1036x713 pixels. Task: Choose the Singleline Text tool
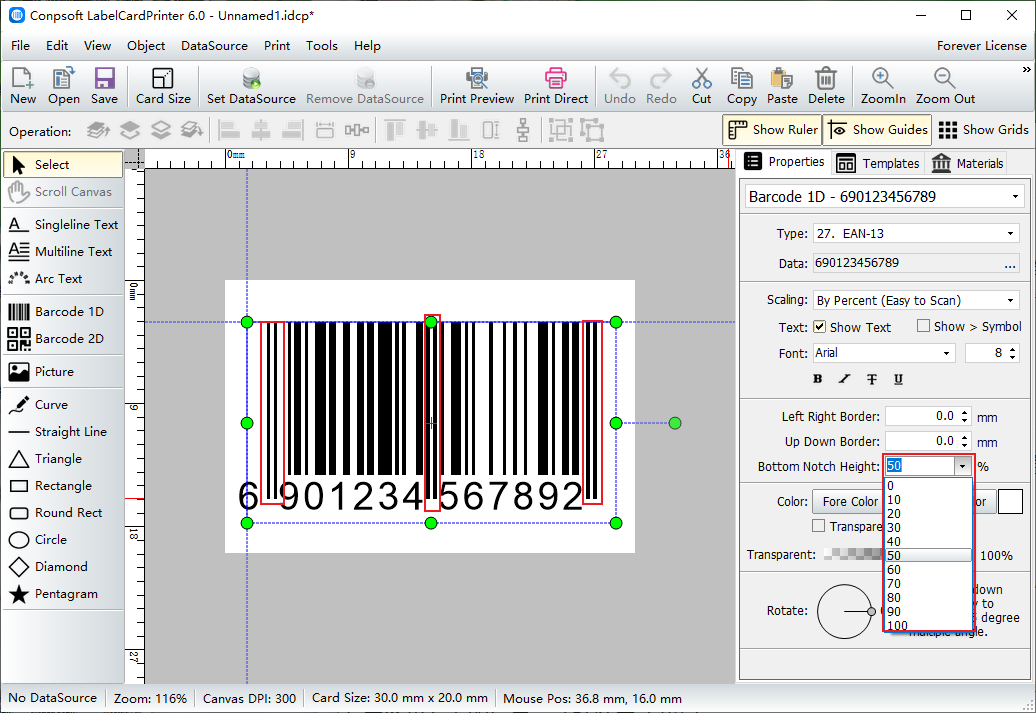pyautogui.click(x=63, y=224)
